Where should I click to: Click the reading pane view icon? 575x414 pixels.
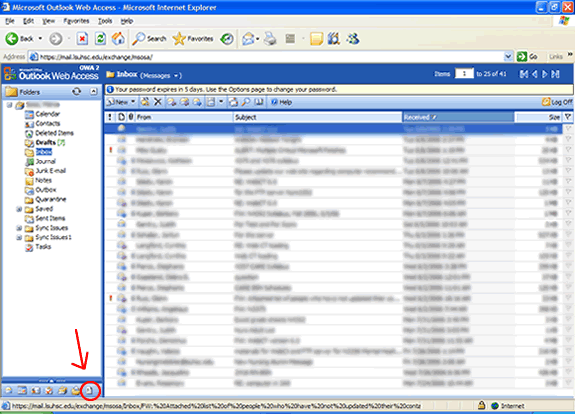tap(210, 102)
